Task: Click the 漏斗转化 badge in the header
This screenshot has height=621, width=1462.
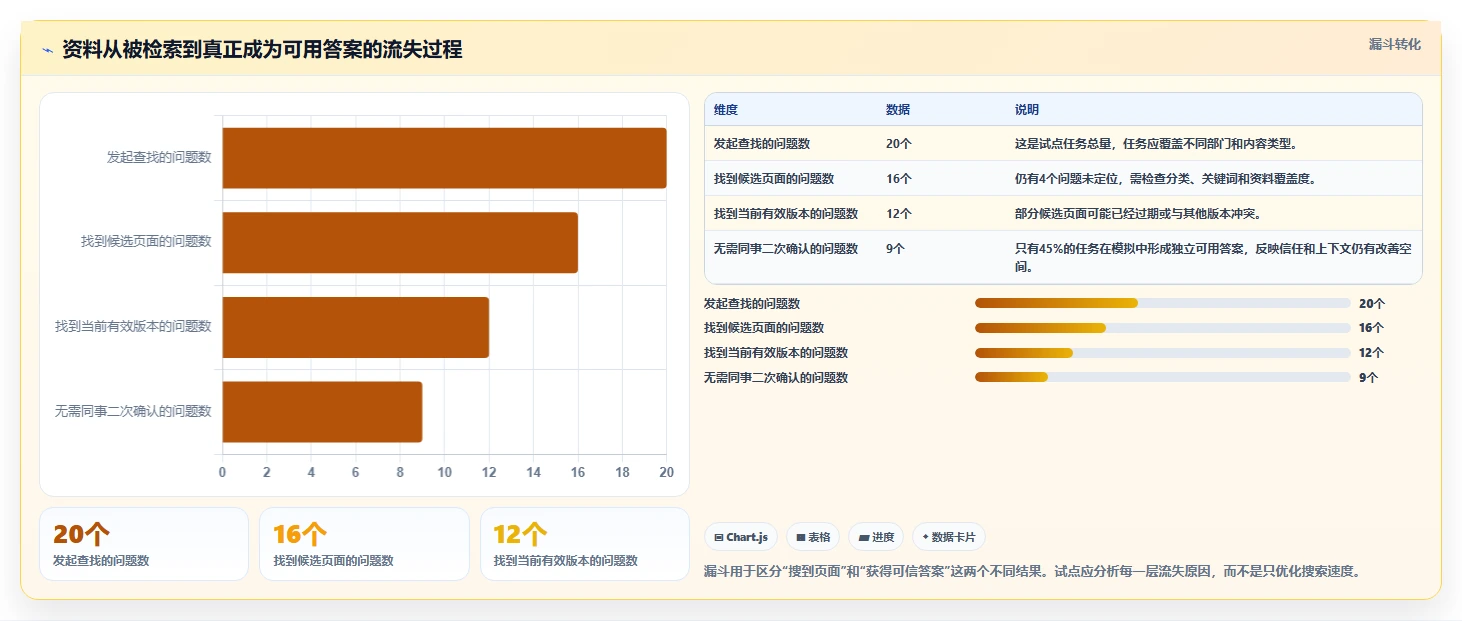Action: click(1394, 45)
